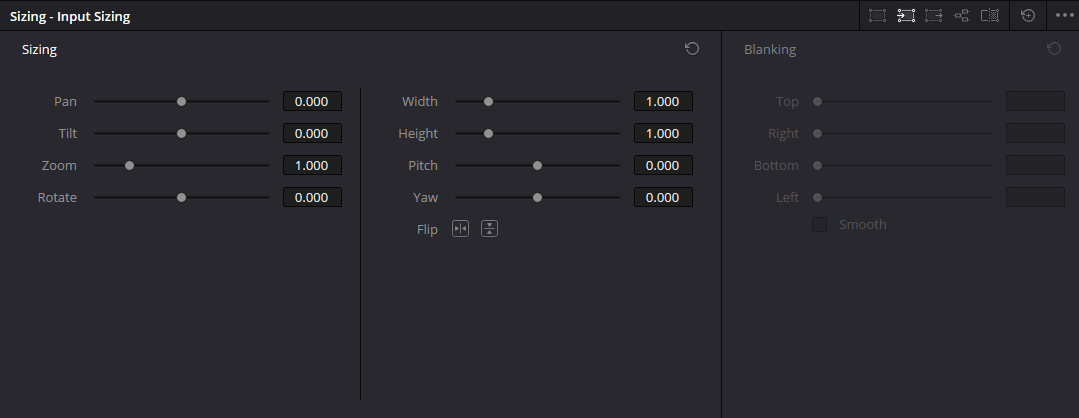Click the 'Sizing - Input Sizing' panel title
Screen dimensions: 1079x418
(x=70, y=16)
